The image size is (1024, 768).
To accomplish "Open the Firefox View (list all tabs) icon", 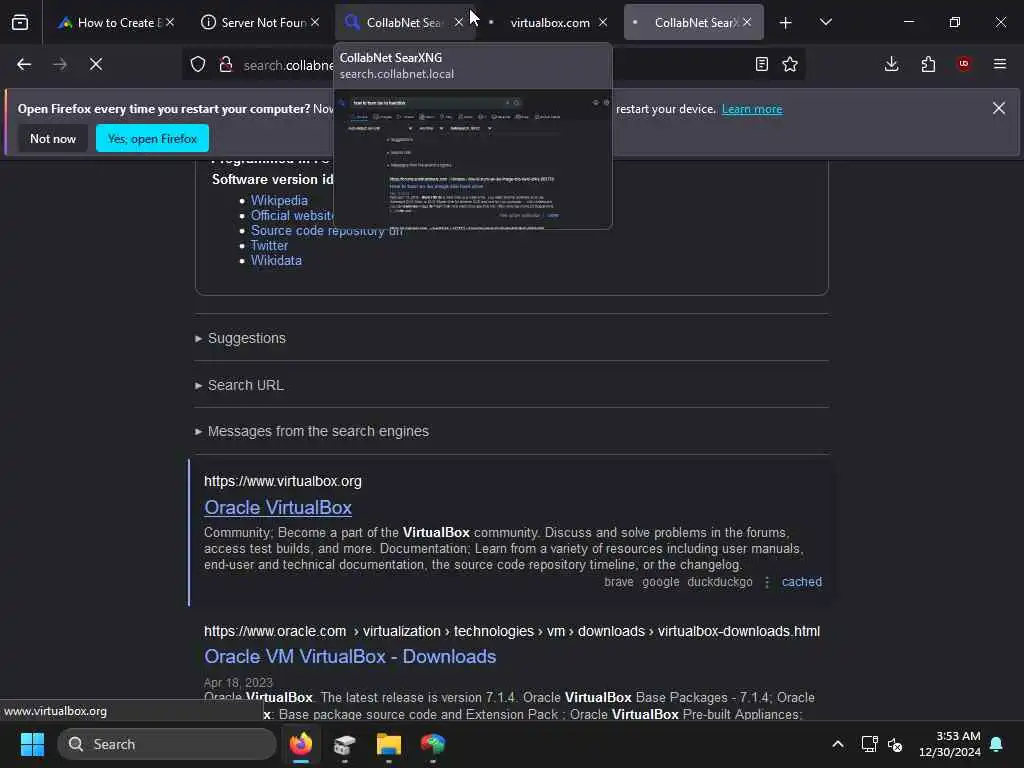I will (20, 22).
